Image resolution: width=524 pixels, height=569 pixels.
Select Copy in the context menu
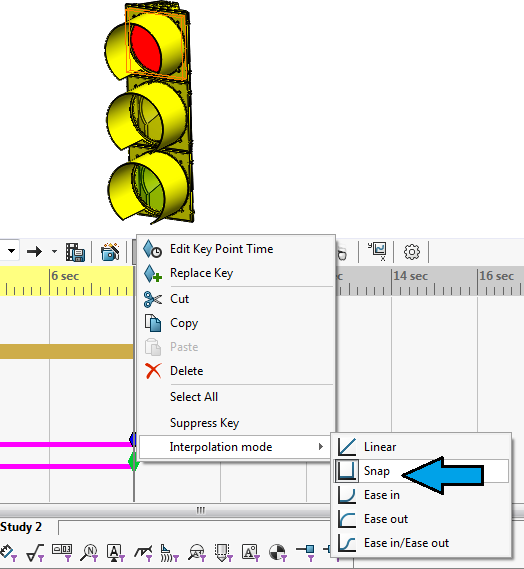pos(236,323)
